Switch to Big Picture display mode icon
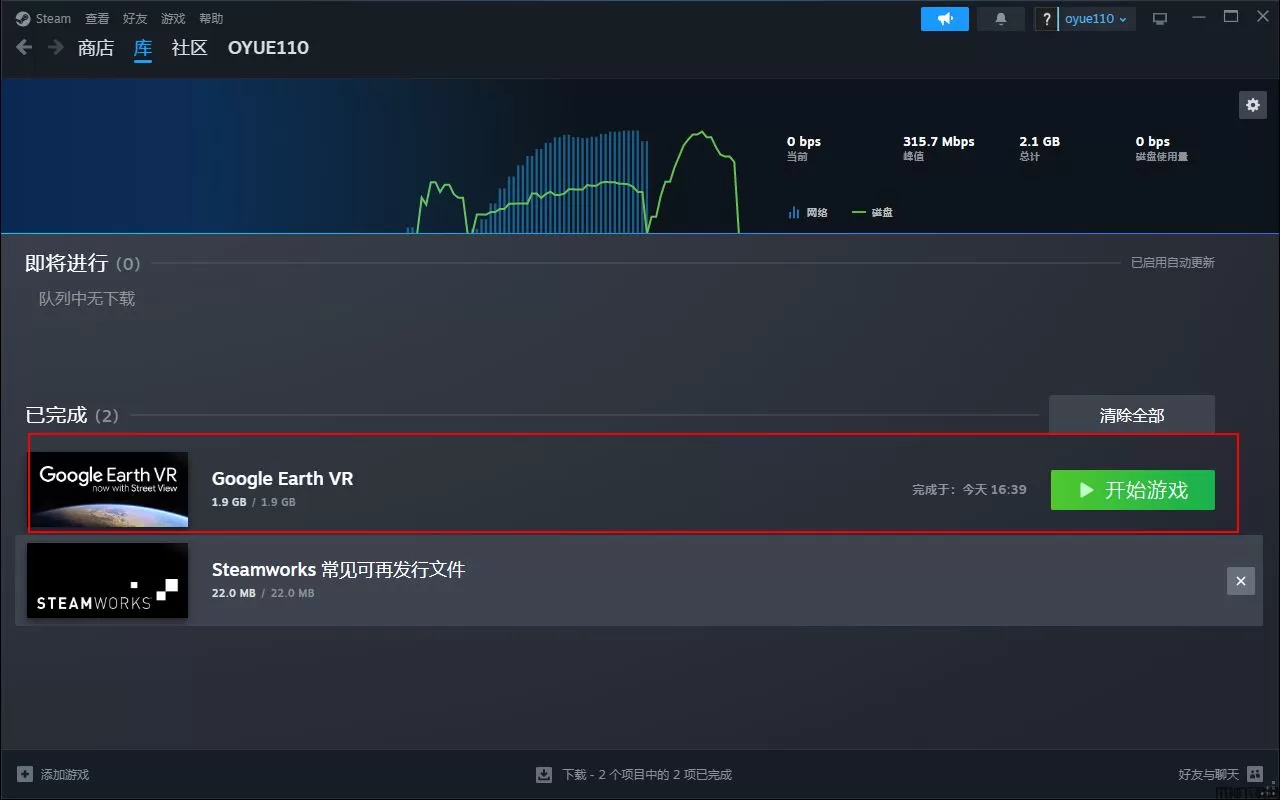 coord(1160,19)
